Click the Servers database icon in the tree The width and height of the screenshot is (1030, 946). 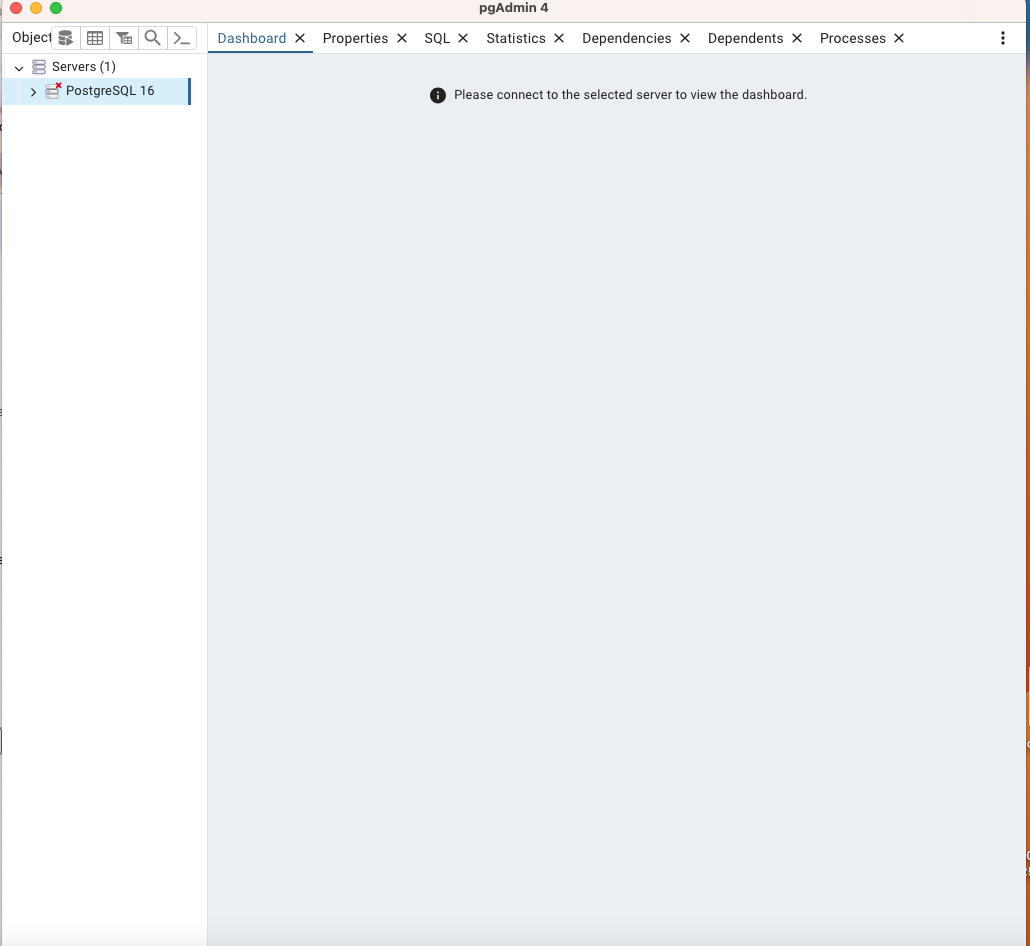(37, 66)
